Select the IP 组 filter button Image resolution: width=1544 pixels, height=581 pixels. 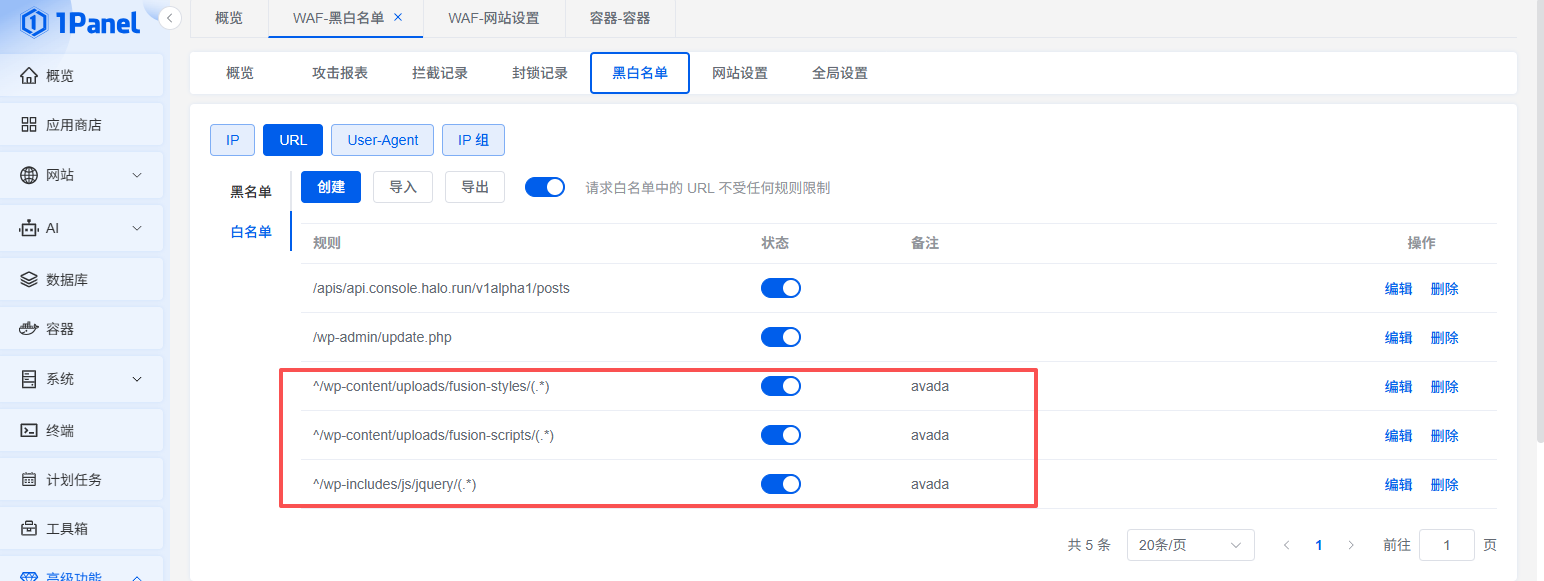pyautogui.click(x=473, y=140)
